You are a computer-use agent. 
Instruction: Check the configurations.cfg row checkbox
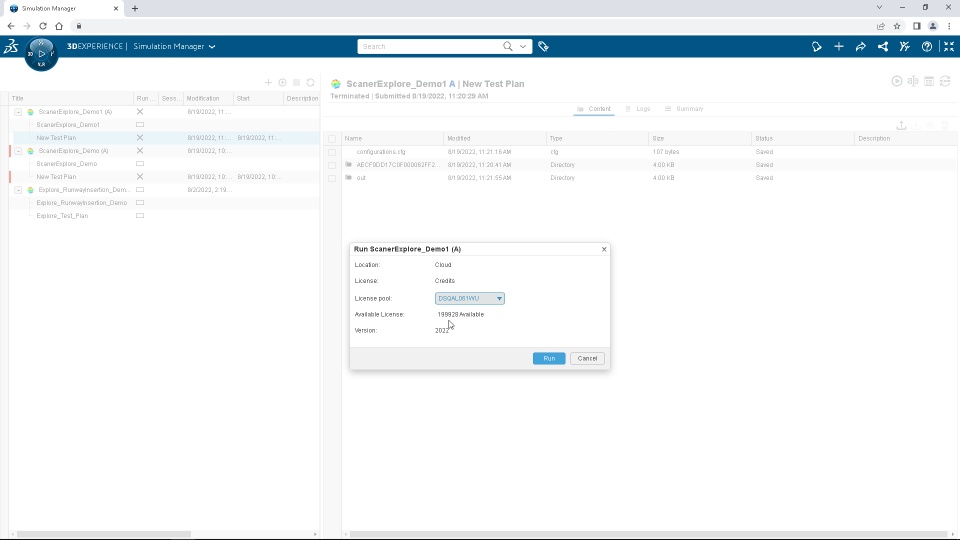tap(332, 152)
